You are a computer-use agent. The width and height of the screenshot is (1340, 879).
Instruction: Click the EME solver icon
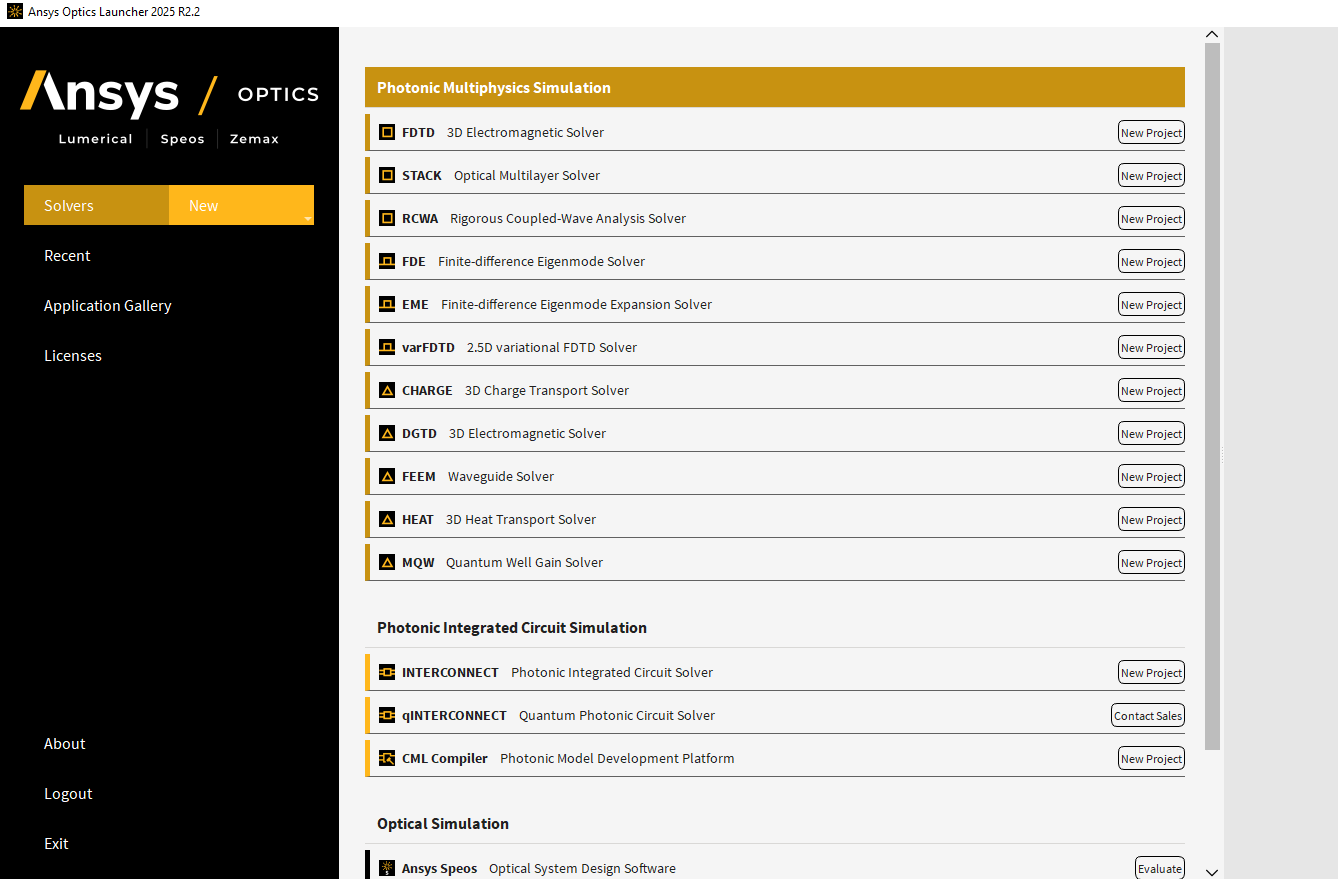tap(387, 304)
